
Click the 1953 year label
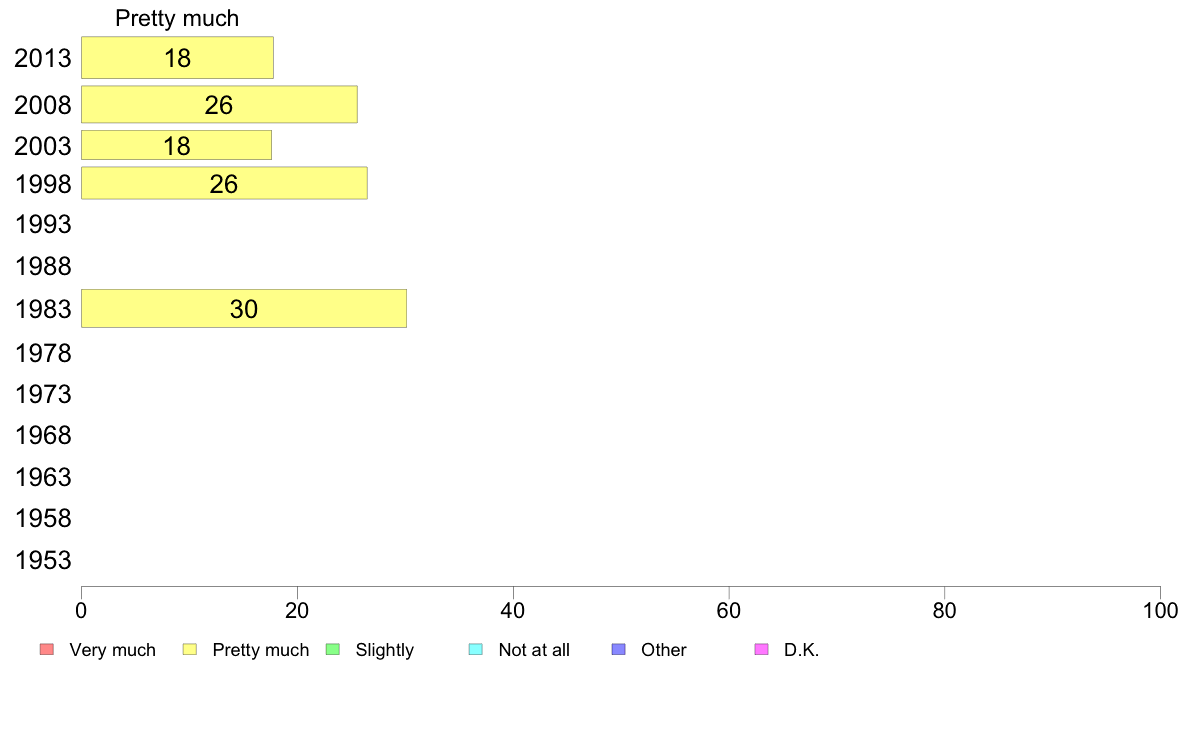point(43,560)
